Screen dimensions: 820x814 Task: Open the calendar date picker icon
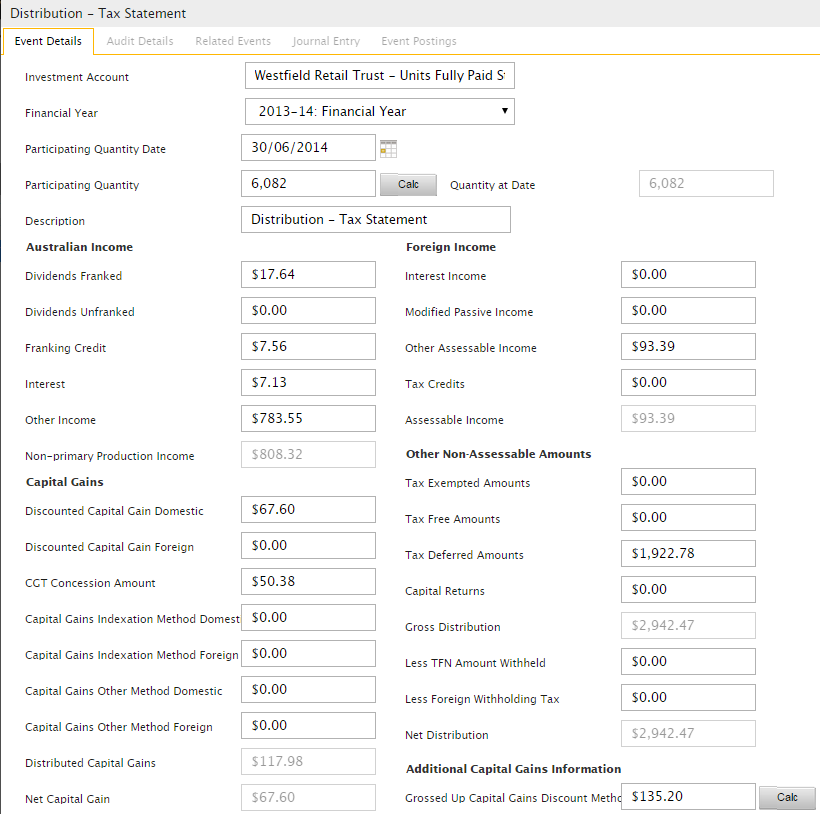388,148
